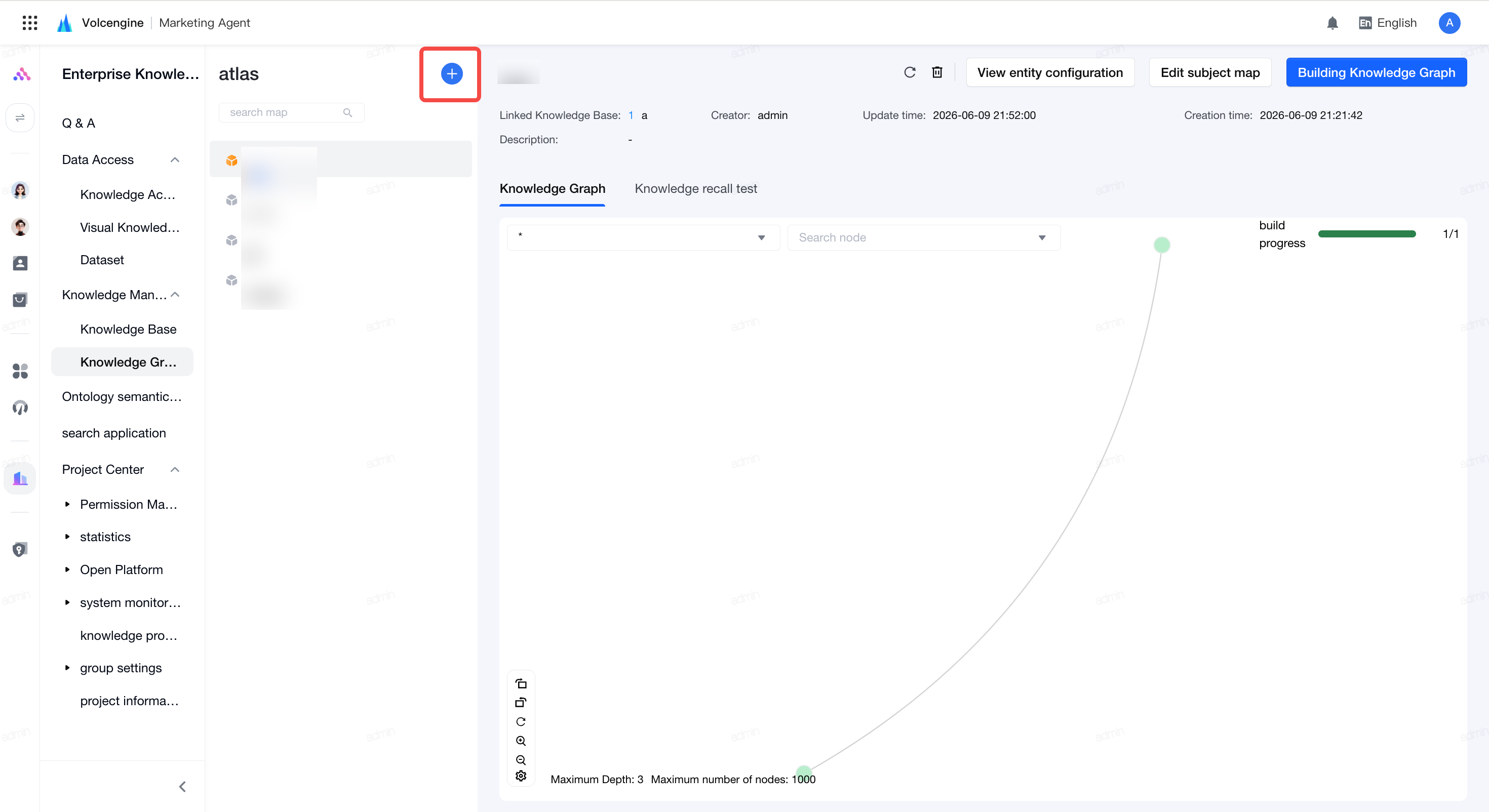1489x812 pixels.
Task: Zoom in on the graph canvas
Action: click(x=520, y=741)
